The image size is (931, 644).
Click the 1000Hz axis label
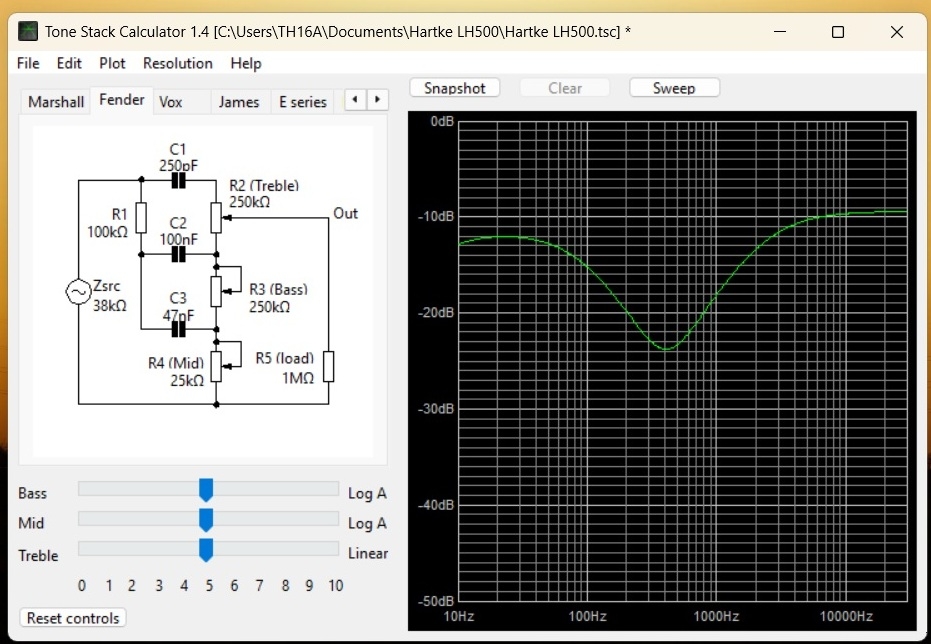[716, 616]
